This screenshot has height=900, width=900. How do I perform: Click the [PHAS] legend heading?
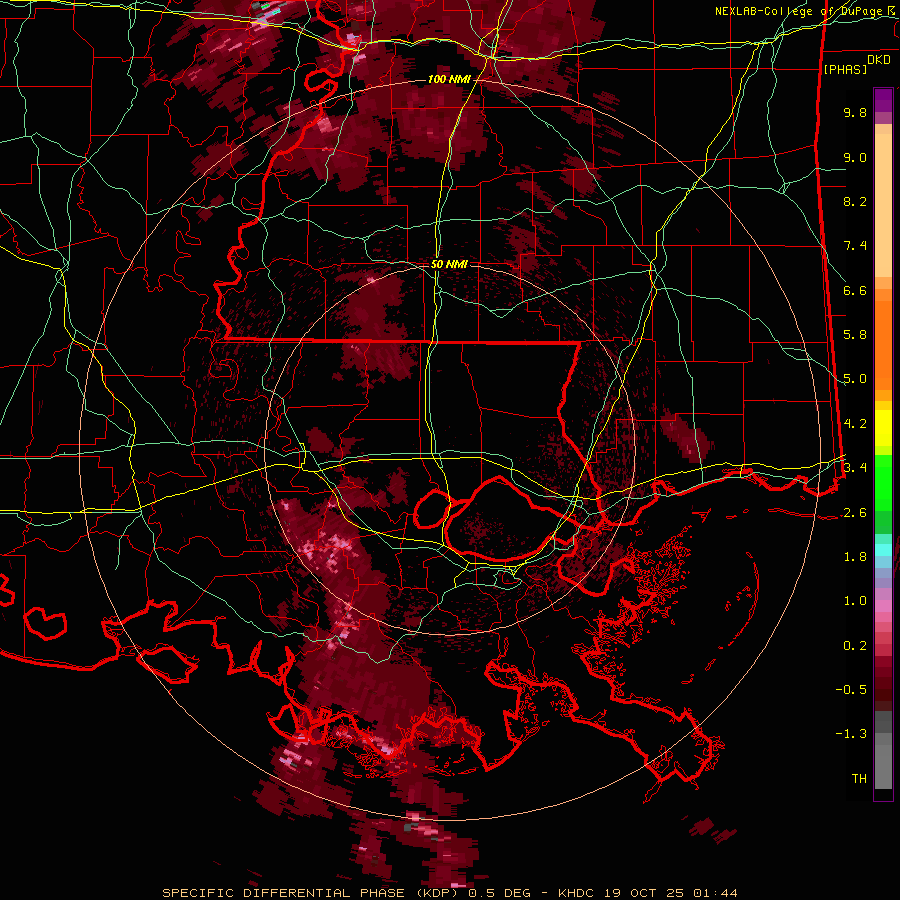pyautogui.click(x=845, y=69)
